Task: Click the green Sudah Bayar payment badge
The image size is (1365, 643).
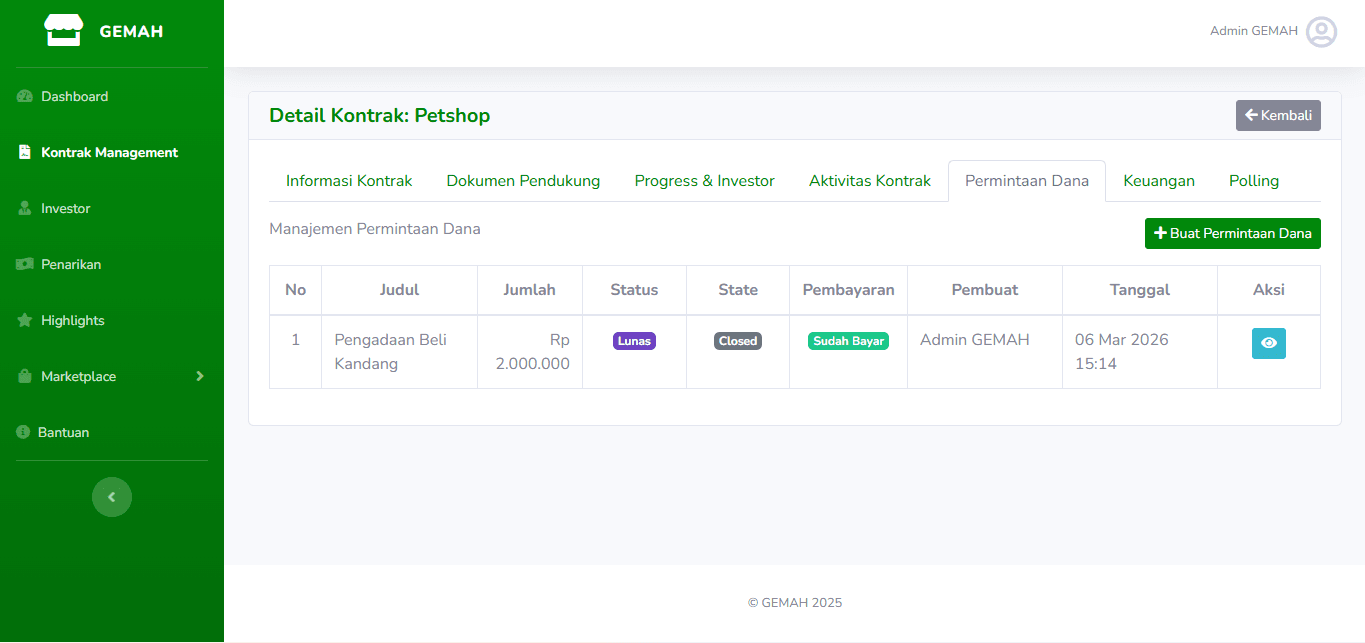Action: pyautogui.click(x=848, y=341)
